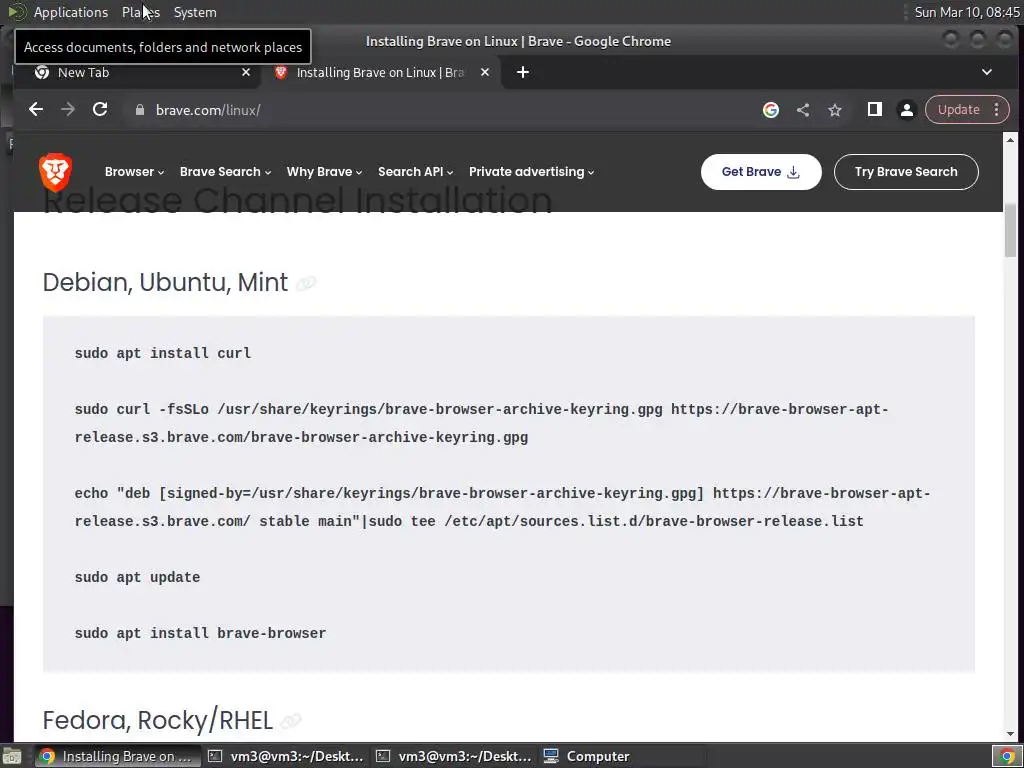Click the Chrome icon in bottom-right tray

pos(1007,756)
